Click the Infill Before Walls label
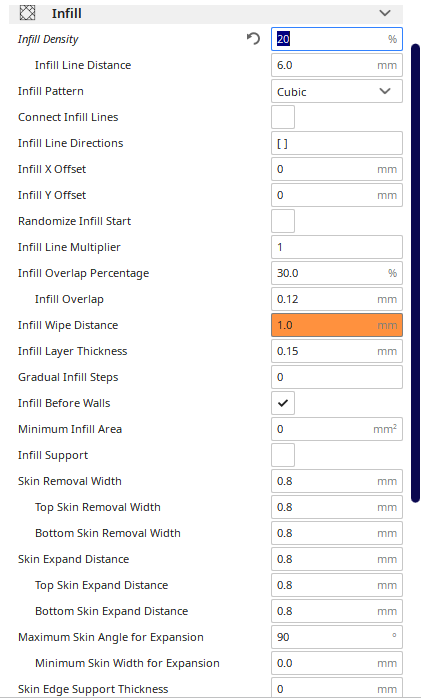 click(64, 403)
